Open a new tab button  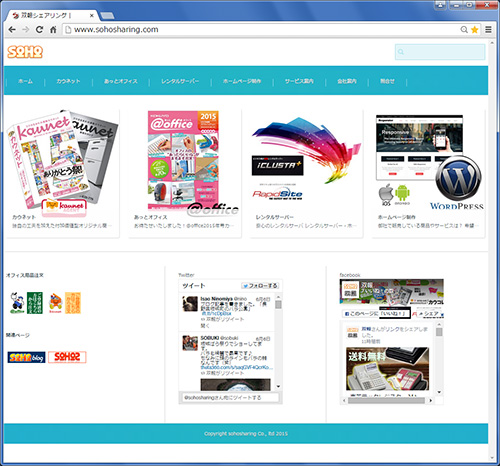point(107,15)
